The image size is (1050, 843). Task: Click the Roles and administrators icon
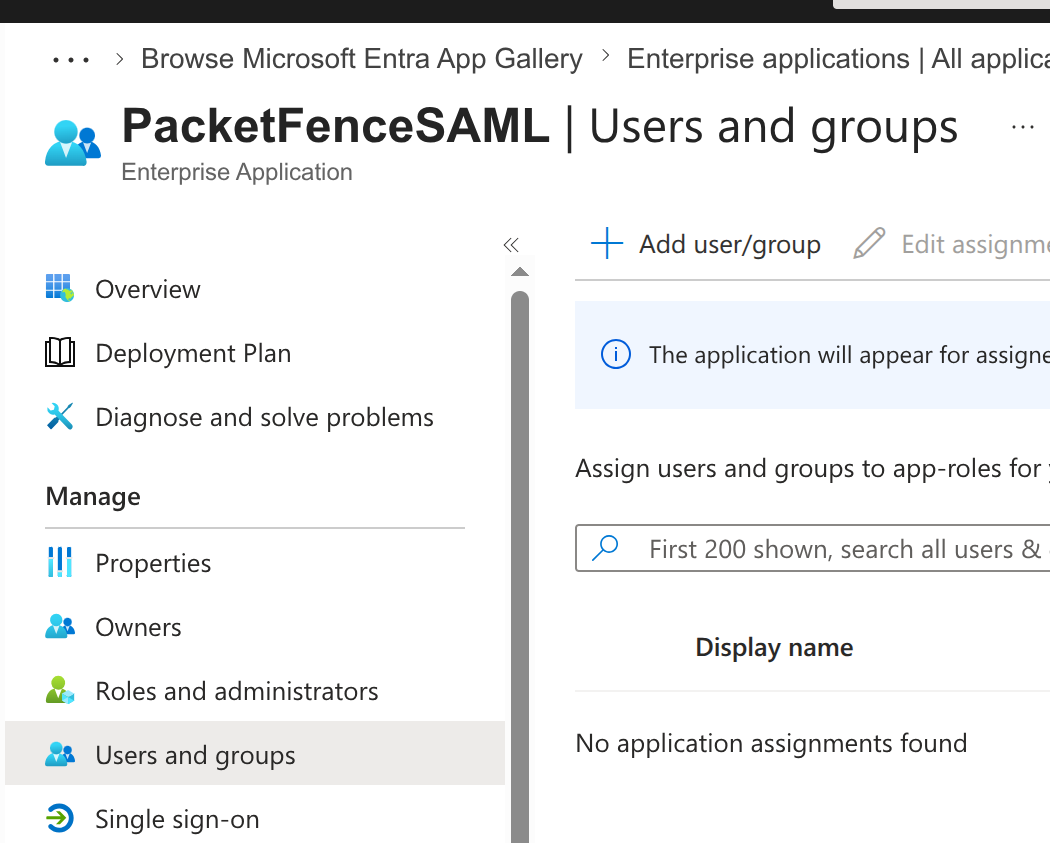pyautogui.click(x=60, y=690)
